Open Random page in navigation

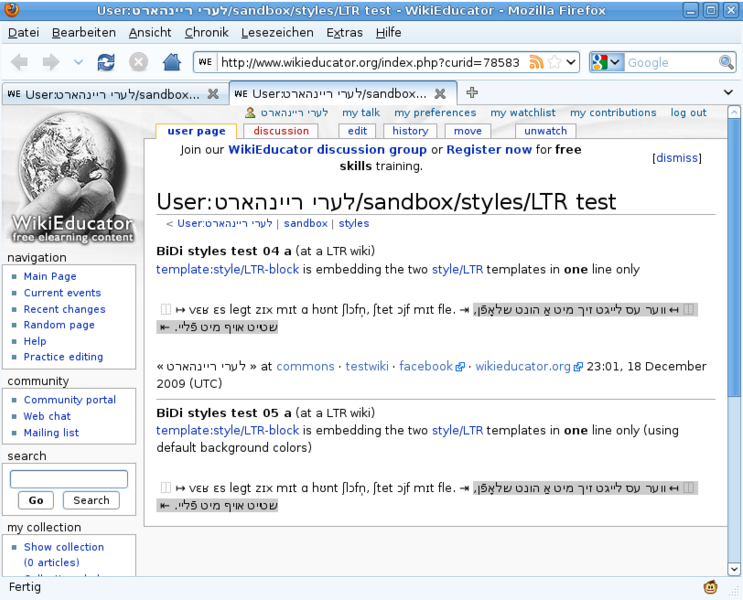pos(59,325)
